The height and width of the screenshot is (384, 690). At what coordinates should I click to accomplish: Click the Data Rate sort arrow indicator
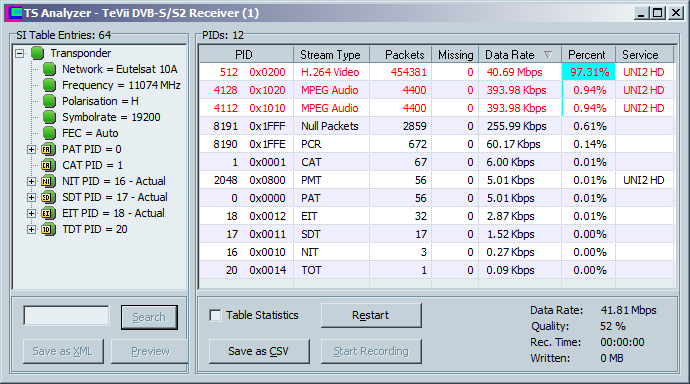pyautogui.click(x=548, y=55)
